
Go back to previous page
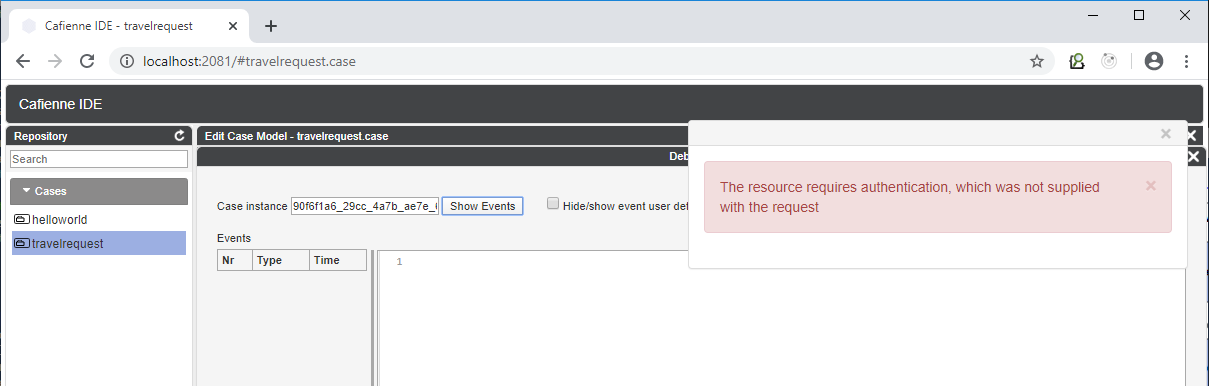click(23, 61)
